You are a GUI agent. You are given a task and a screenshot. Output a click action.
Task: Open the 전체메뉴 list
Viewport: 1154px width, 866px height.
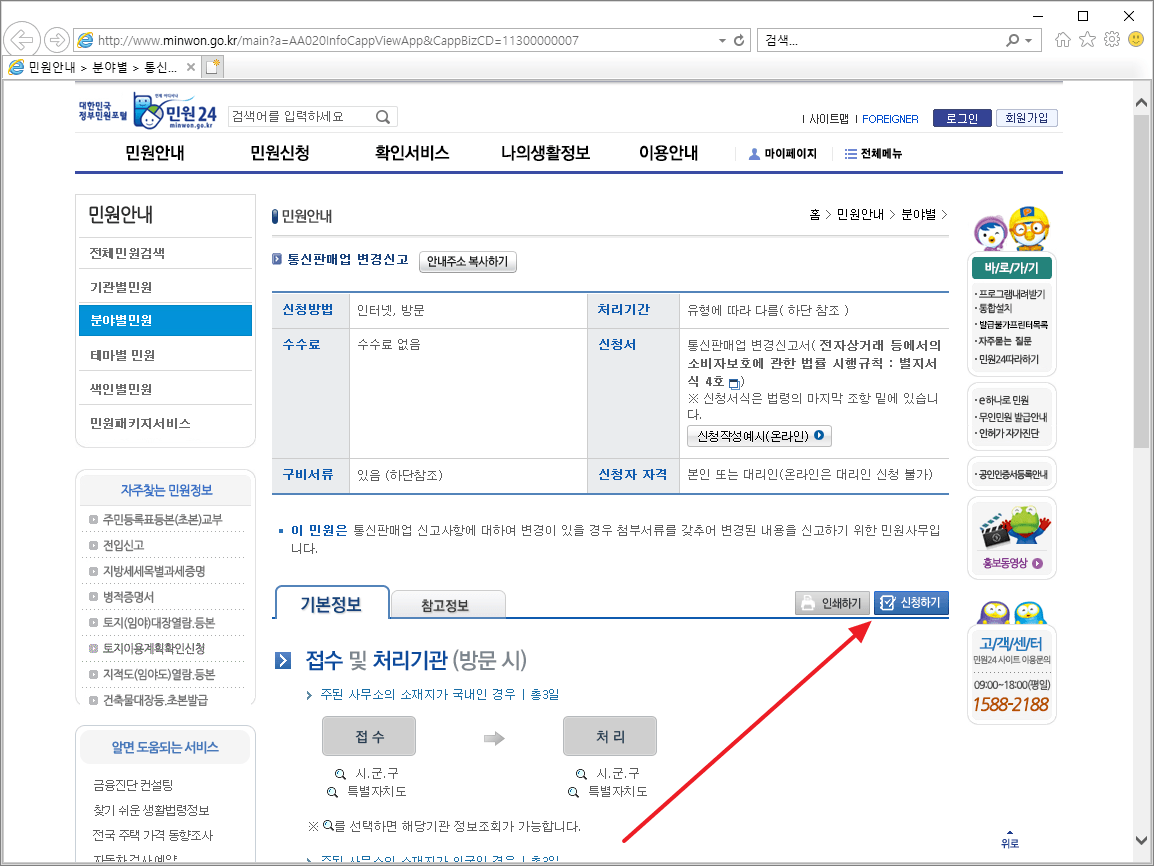coord(874,154)
